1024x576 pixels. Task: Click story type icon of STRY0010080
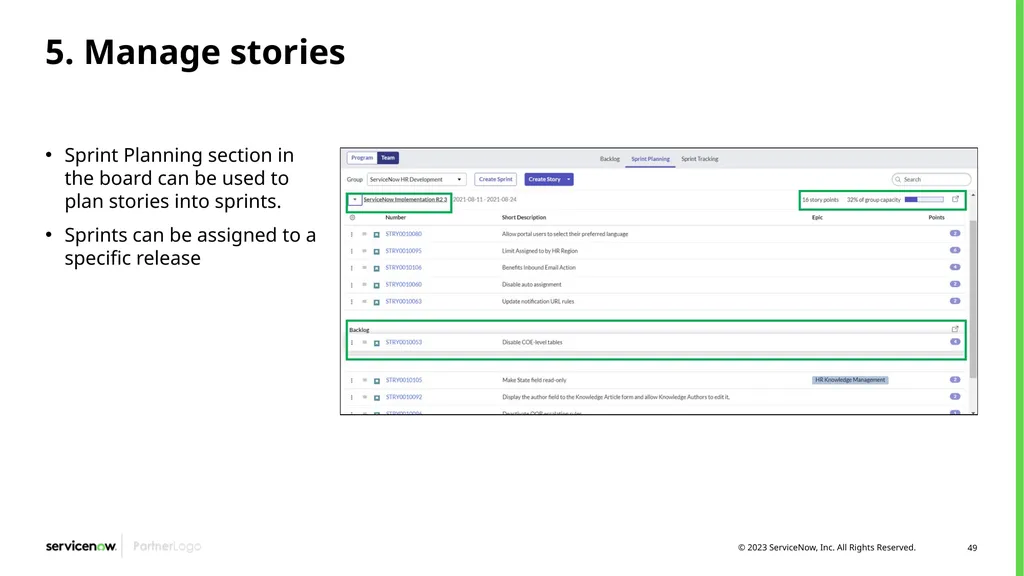pyautogui.click(x=377, y=234)
